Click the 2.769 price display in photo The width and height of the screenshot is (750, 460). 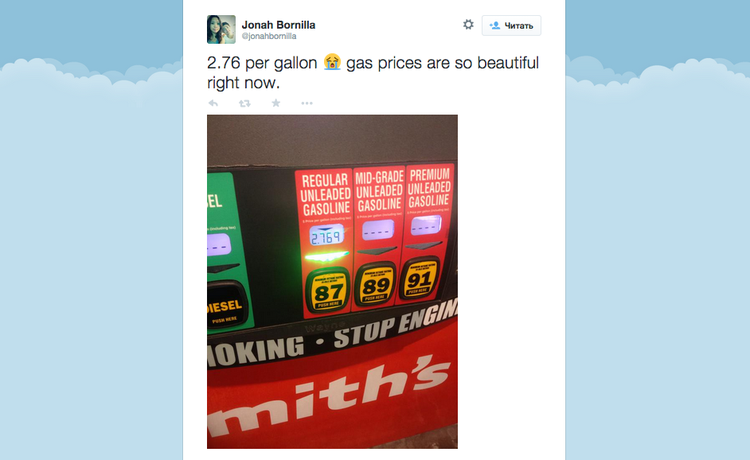[327, 236]
